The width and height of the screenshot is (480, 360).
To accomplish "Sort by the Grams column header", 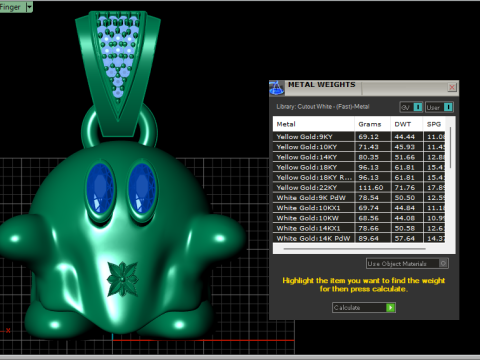I will 372,124.
